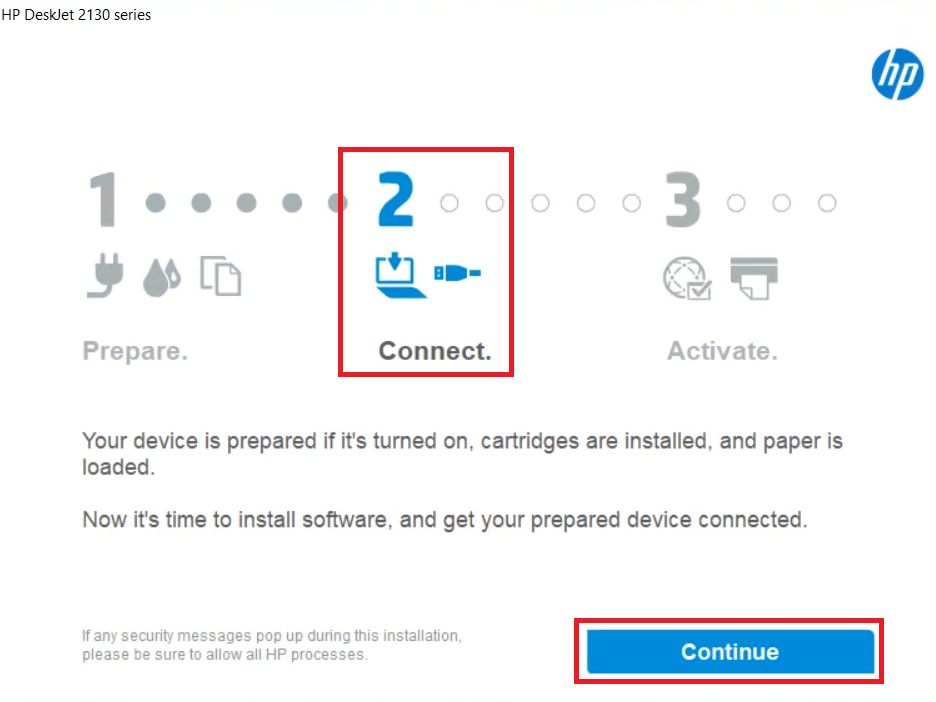Click the large blue number 2
The image size is (936, 702).
pyautogui.click(x=396, y=199)
